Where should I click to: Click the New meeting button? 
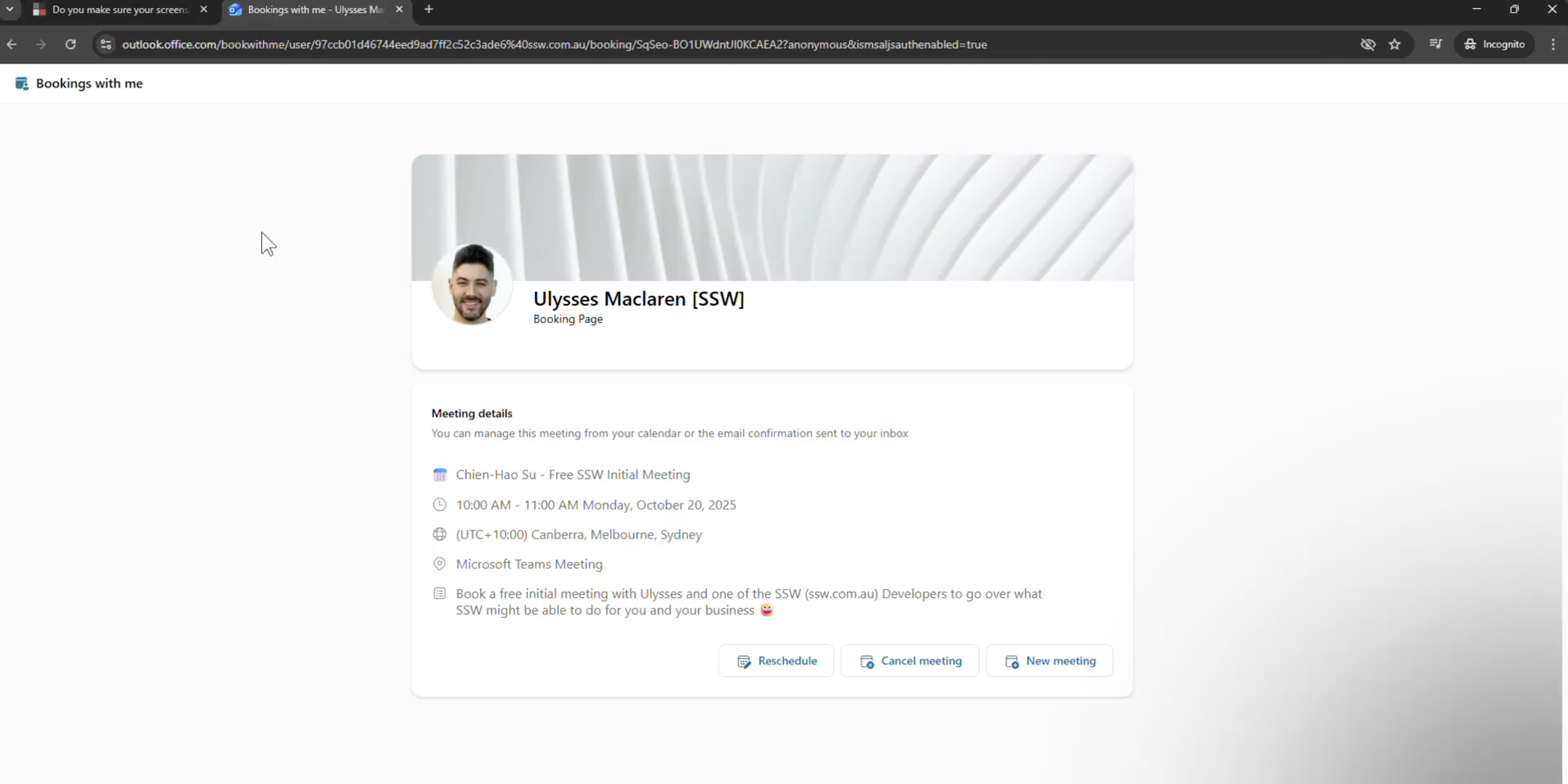(x=1049, y=661)
